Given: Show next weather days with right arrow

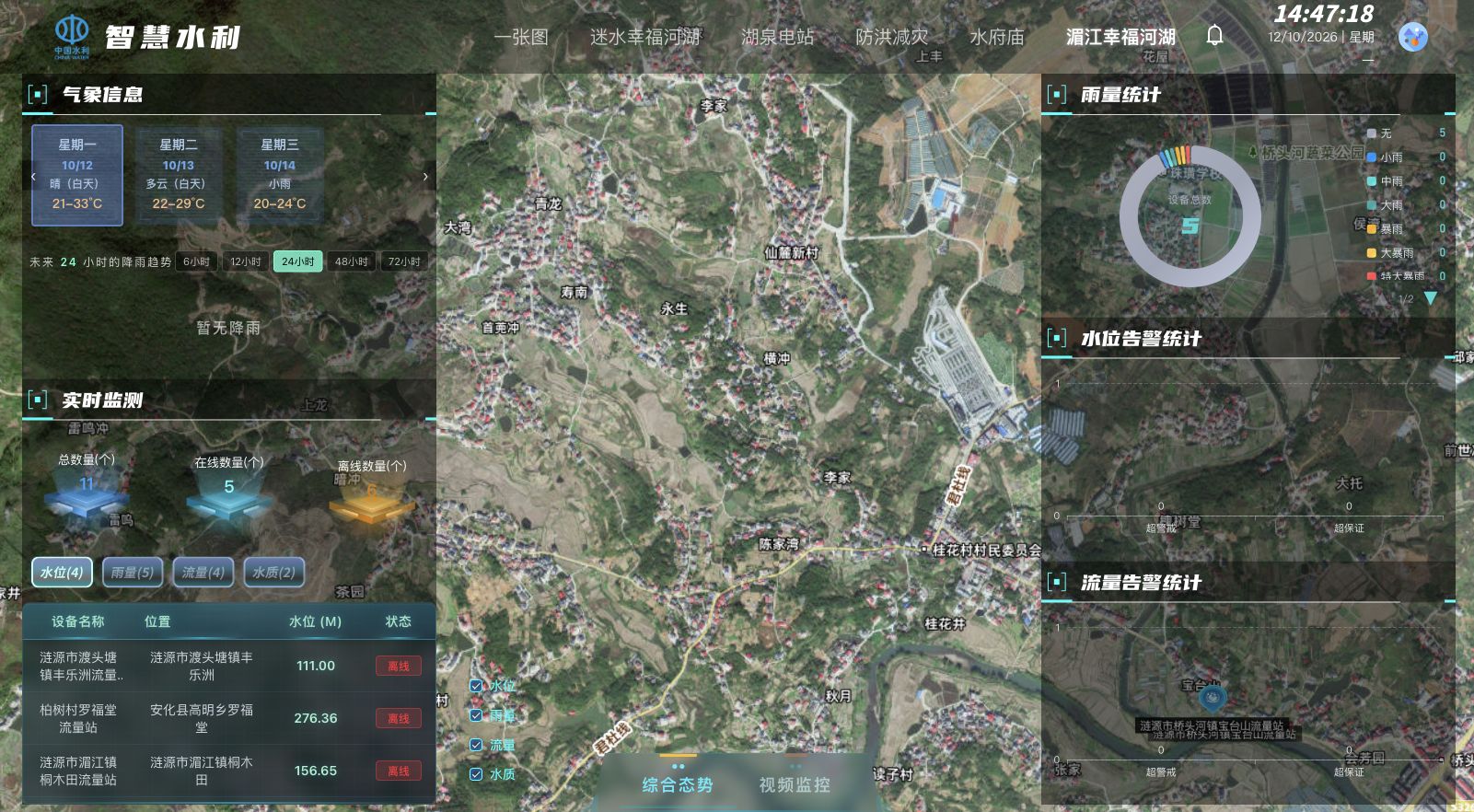Looking at the screenshot, I should [x=425, y=176].
